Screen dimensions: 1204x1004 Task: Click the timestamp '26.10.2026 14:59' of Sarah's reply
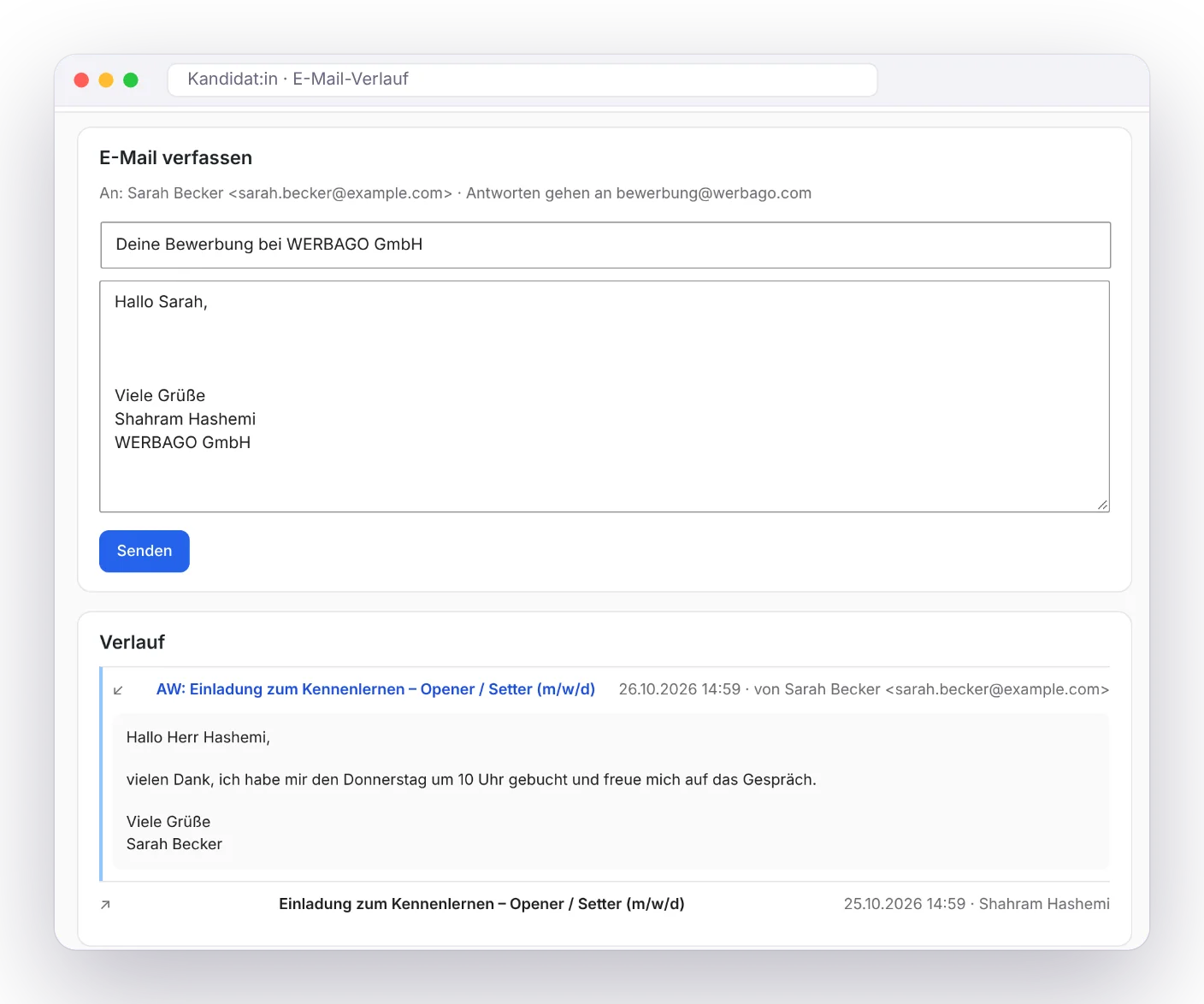point(680,689)
